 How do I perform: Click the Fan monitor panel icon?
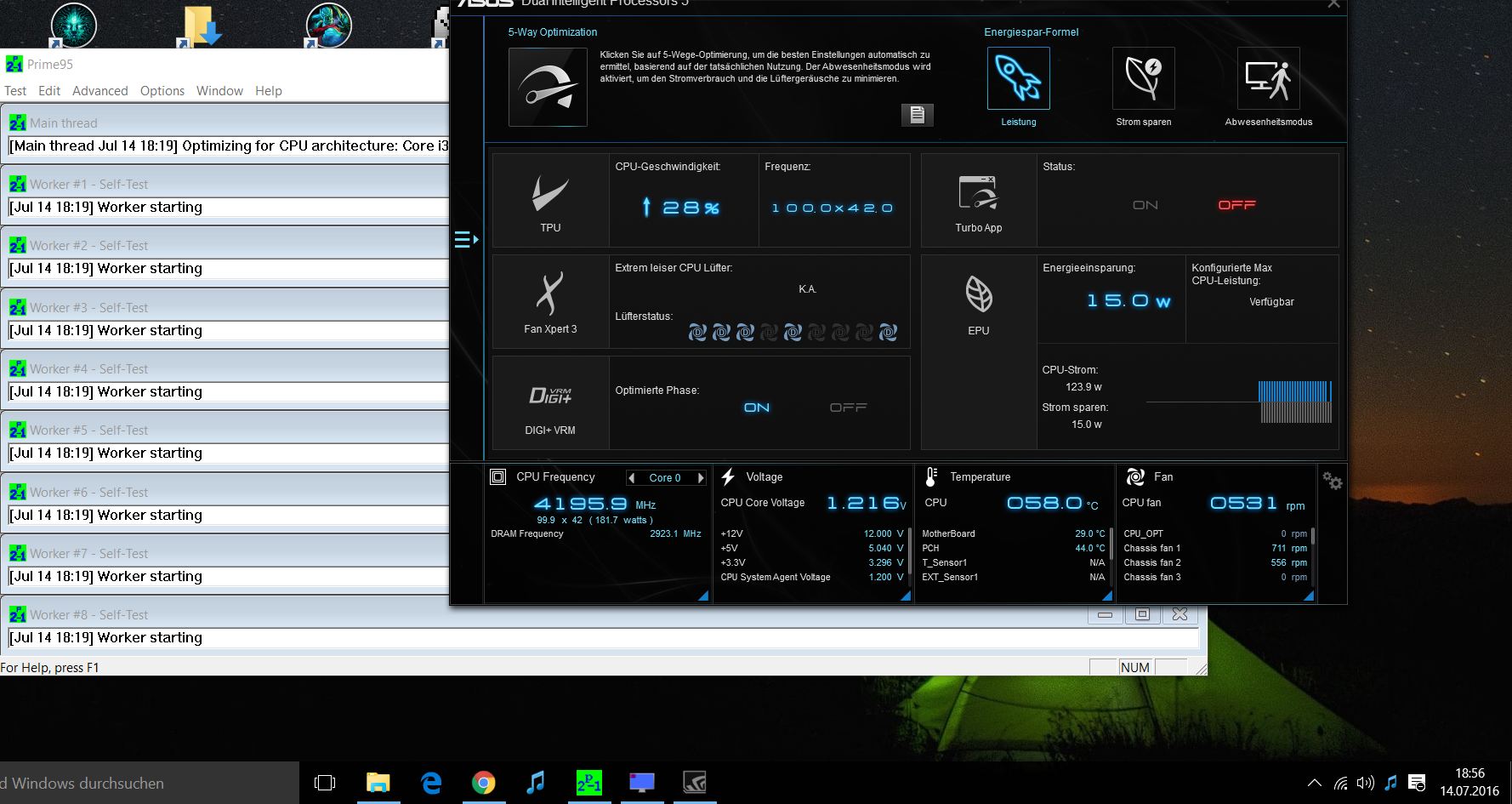tap(1135, 476)
